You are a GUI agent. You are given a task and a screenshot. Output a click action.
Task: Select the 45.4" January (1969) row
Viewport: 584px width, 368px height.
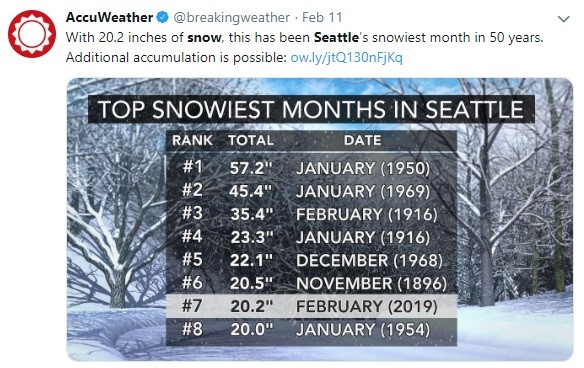[x=311, y=191]
